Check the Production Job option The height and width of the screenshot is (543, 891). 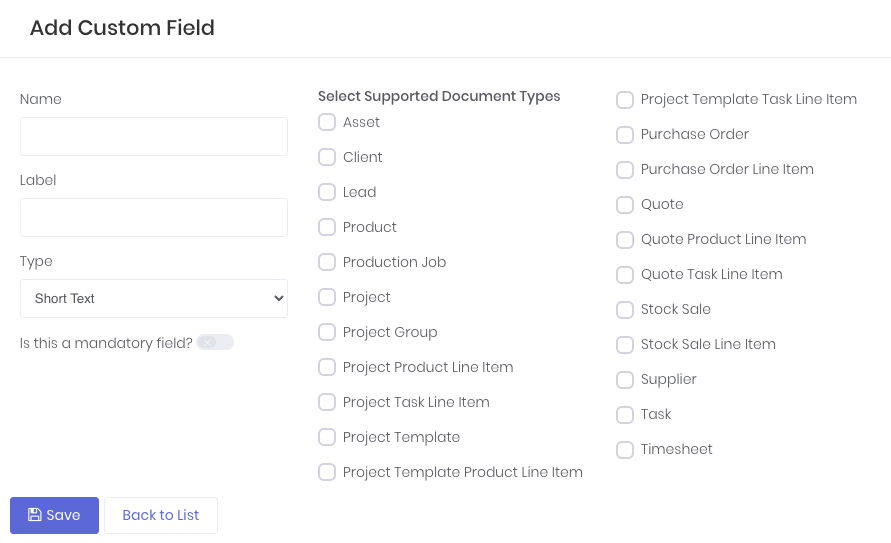pyautogui.click(x=327, y=262)
